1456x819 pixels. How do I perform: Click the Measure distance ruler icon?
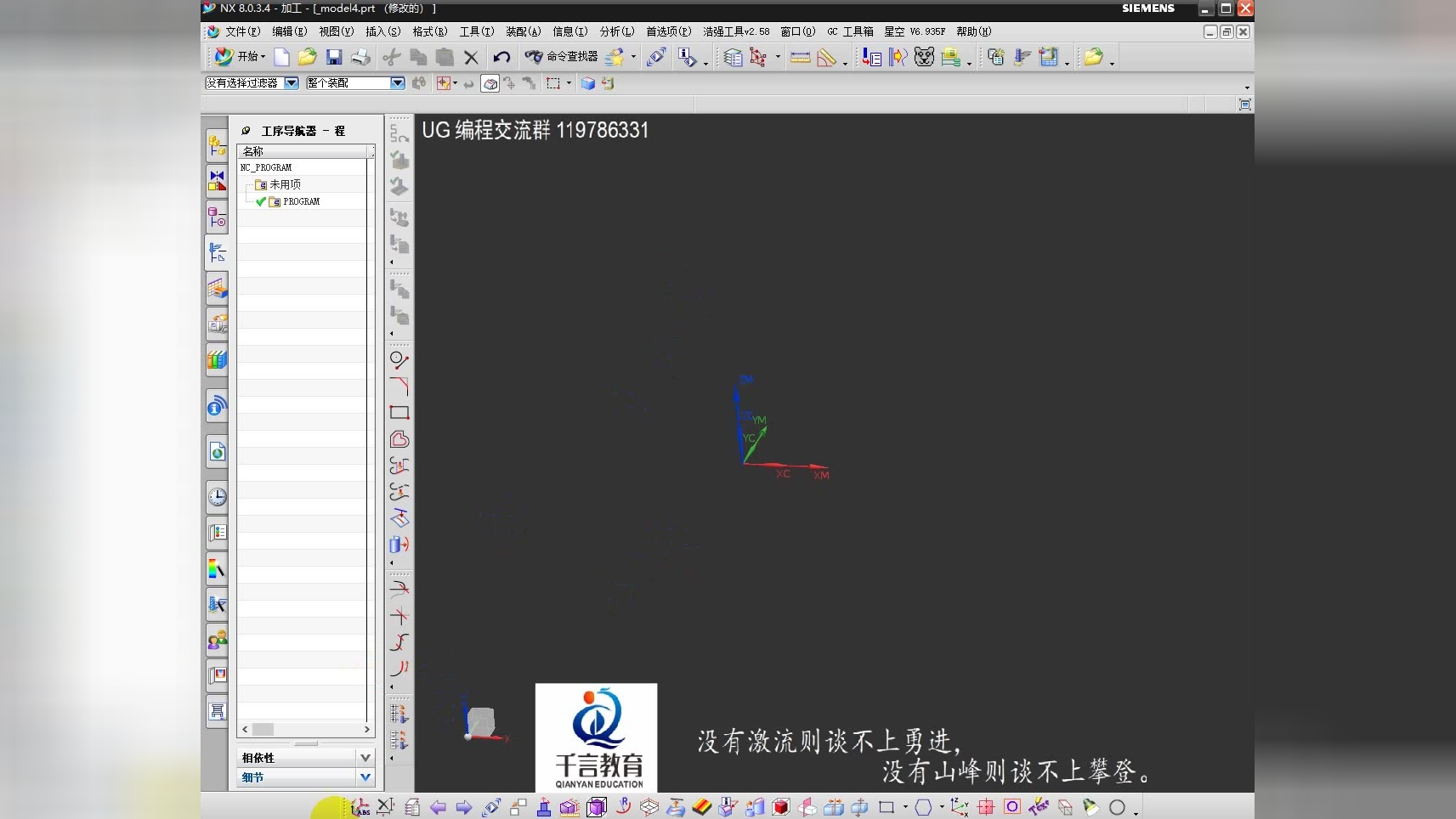pyautogui.click(x=800, y=57)
